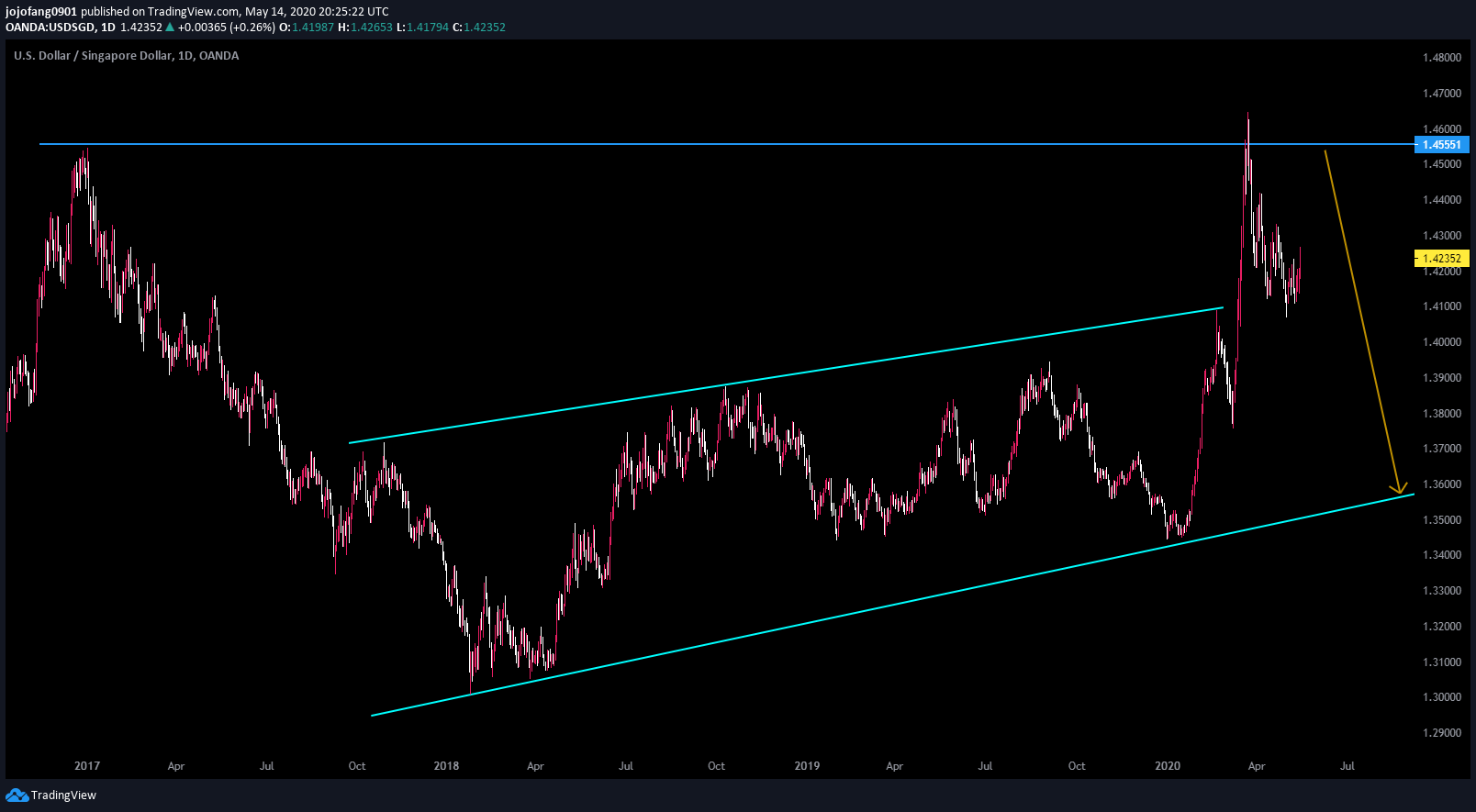This screenshot has width=1476, height=812.
Task: Click the 1.29000 price axis label
Action: [1442, 733]
